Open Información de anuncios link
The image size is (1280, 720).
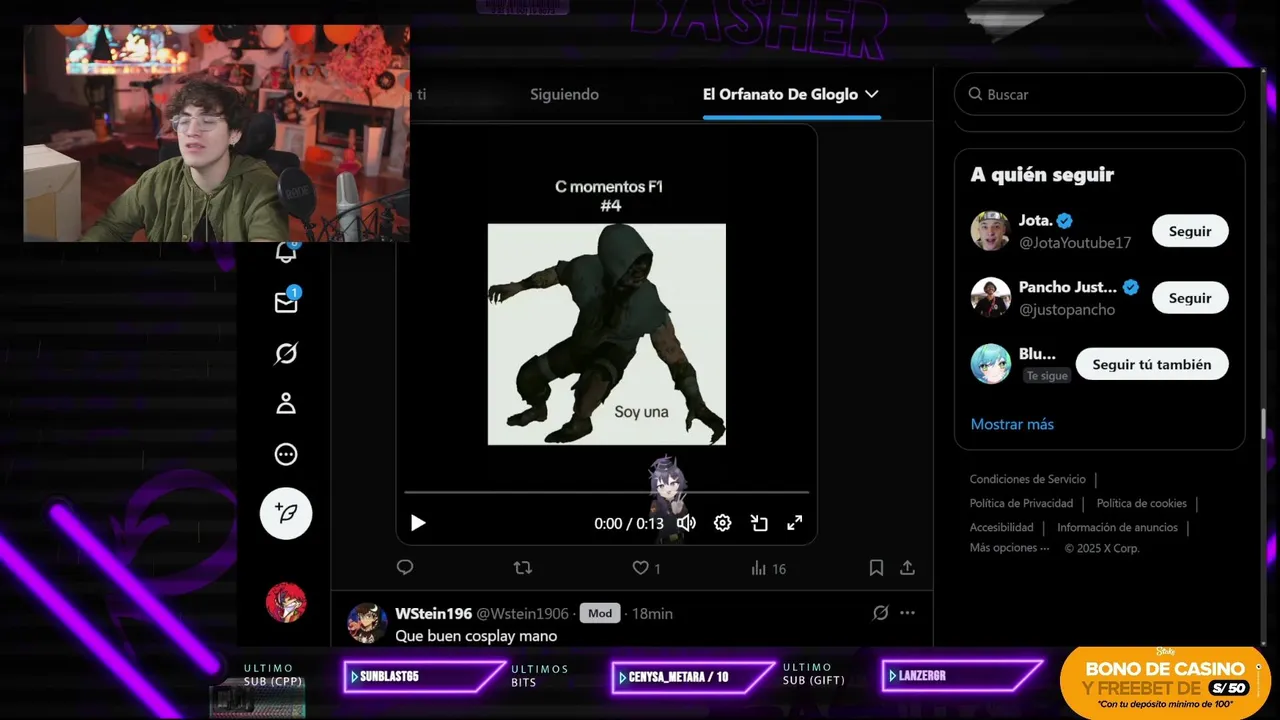1117,527
